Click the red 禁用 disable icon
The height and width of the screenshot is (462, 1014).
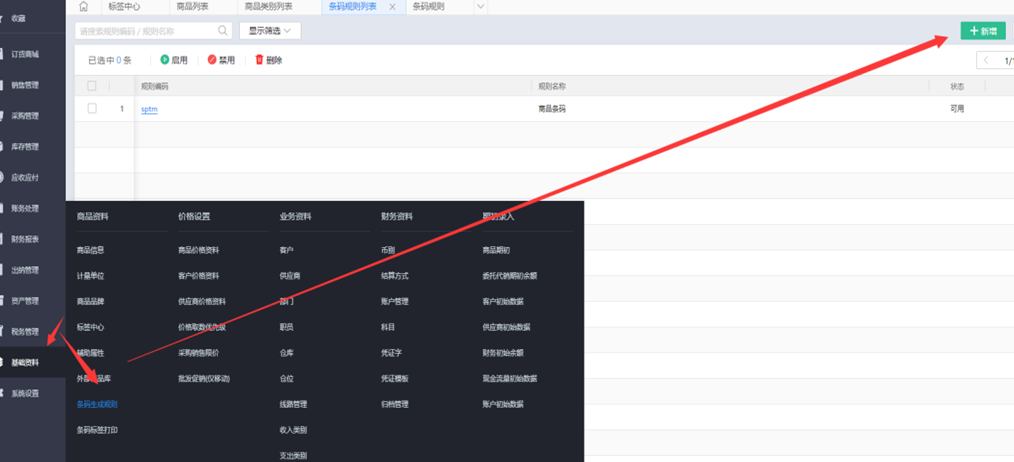212,60
